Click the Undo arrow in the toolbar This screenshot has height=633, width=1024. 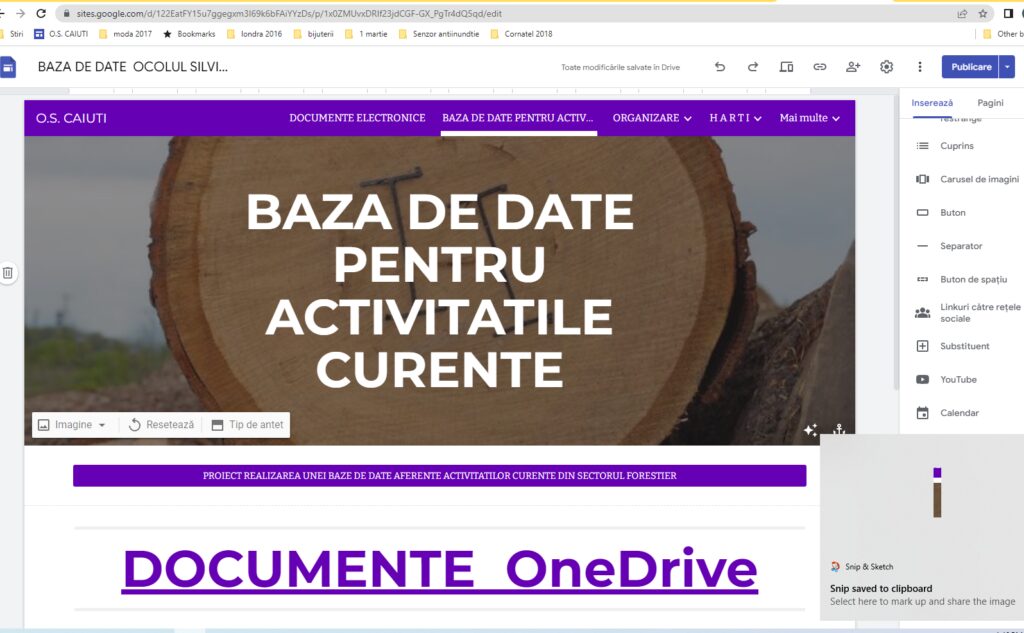point(720,67)
